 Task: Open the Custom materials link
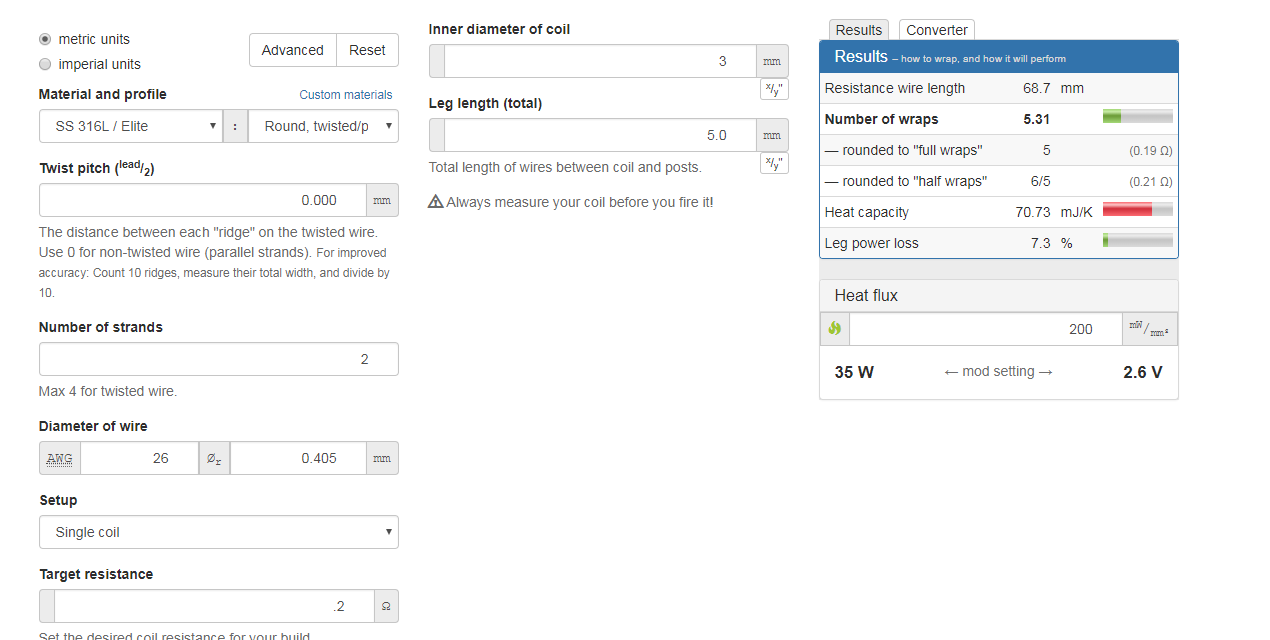click(x=346, y=95)
